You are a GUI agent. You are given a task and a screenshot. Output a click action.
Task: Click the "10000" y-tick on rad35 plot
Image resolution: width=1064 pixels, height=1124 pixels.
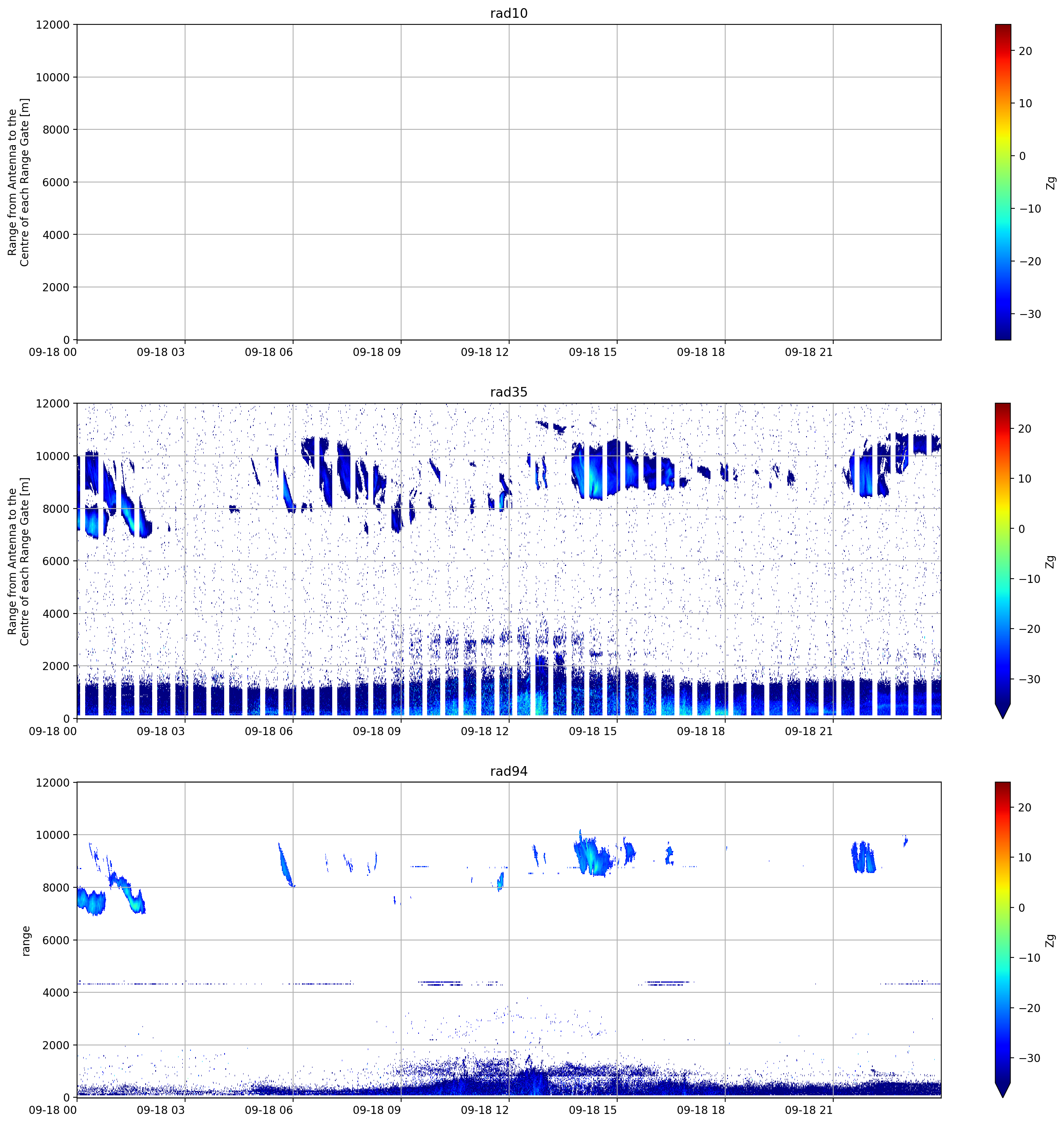(x=53, y=457)
